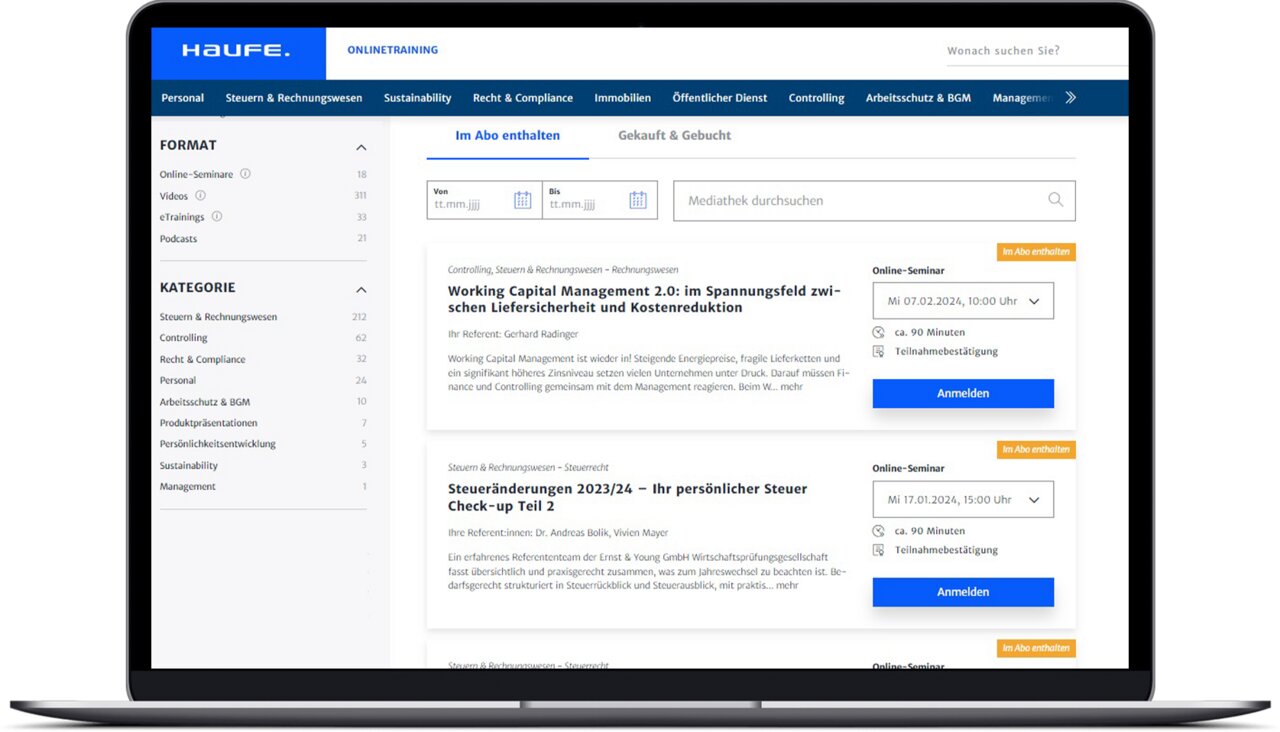
Task: Open the Von date calendar icon
Action: point(522,200)
